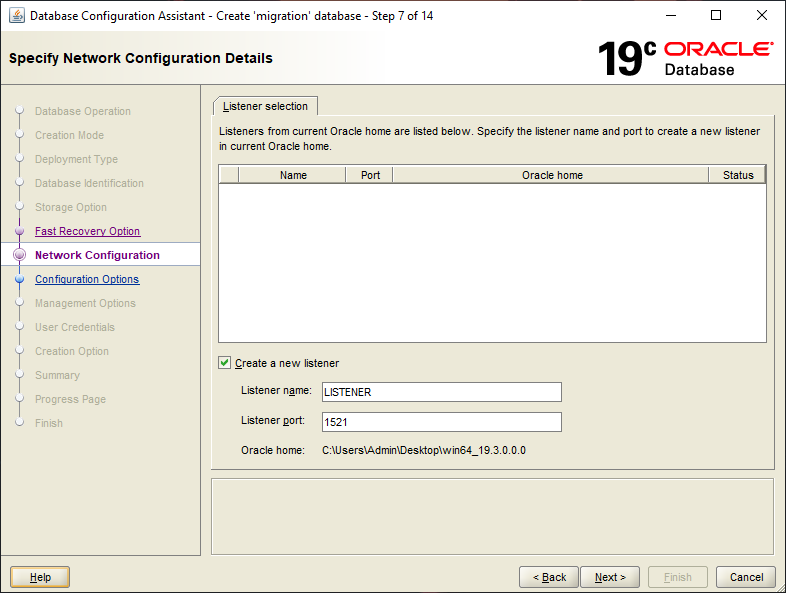
Task: Click the Listener name text field
Action: pos(440,392)
